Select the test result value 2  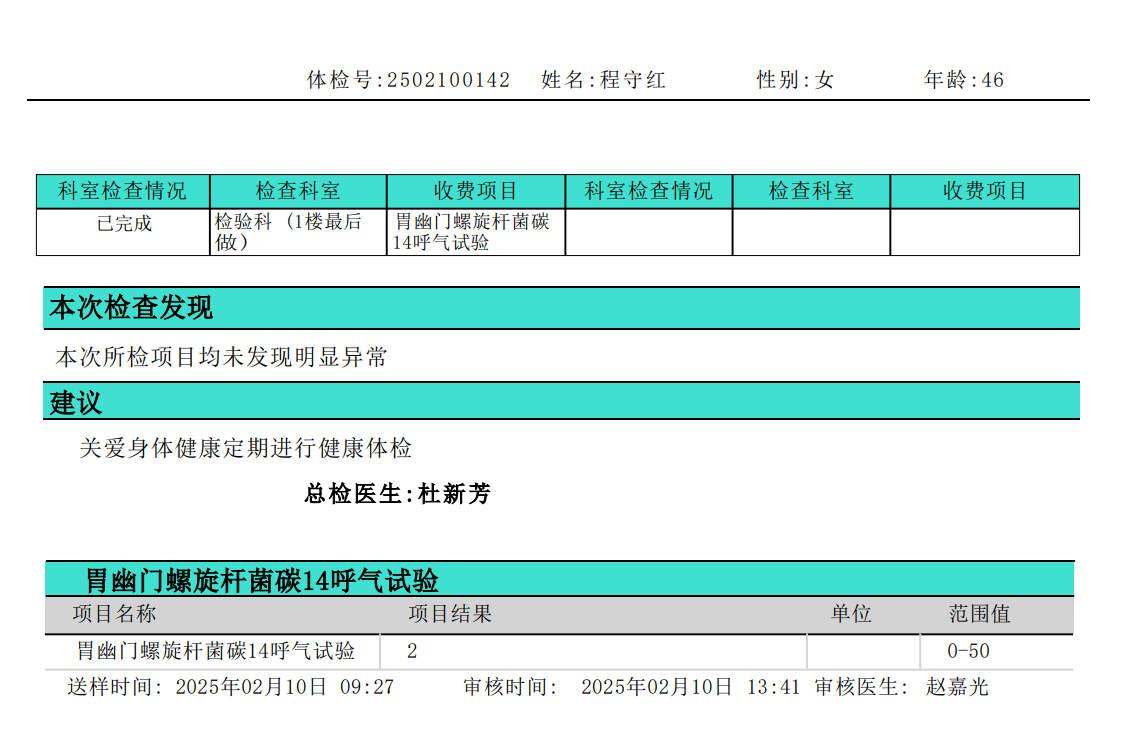(x=412, y=652)
